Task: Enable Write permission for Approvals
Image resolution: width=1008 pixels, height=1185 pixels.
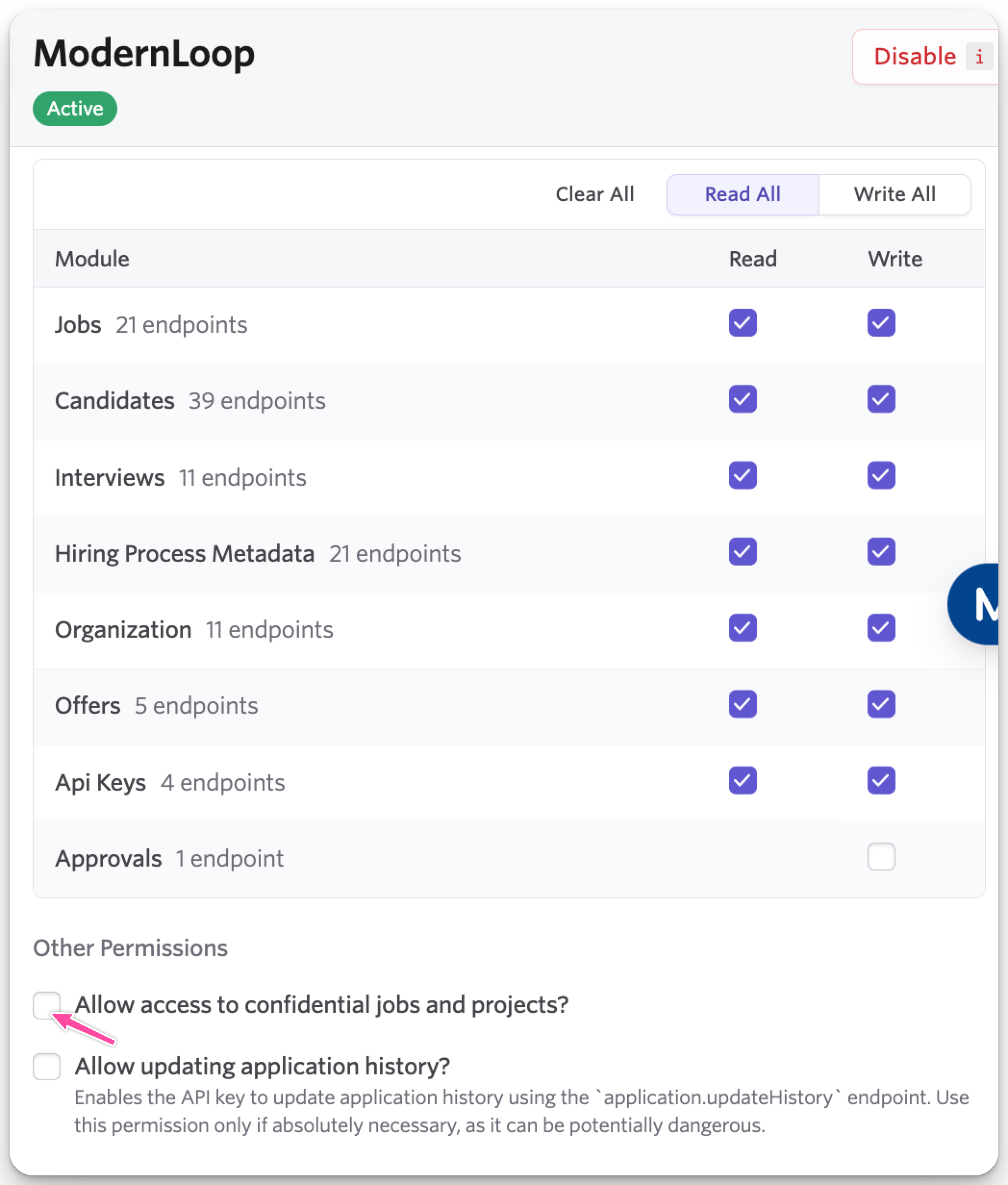Action: 881,857
